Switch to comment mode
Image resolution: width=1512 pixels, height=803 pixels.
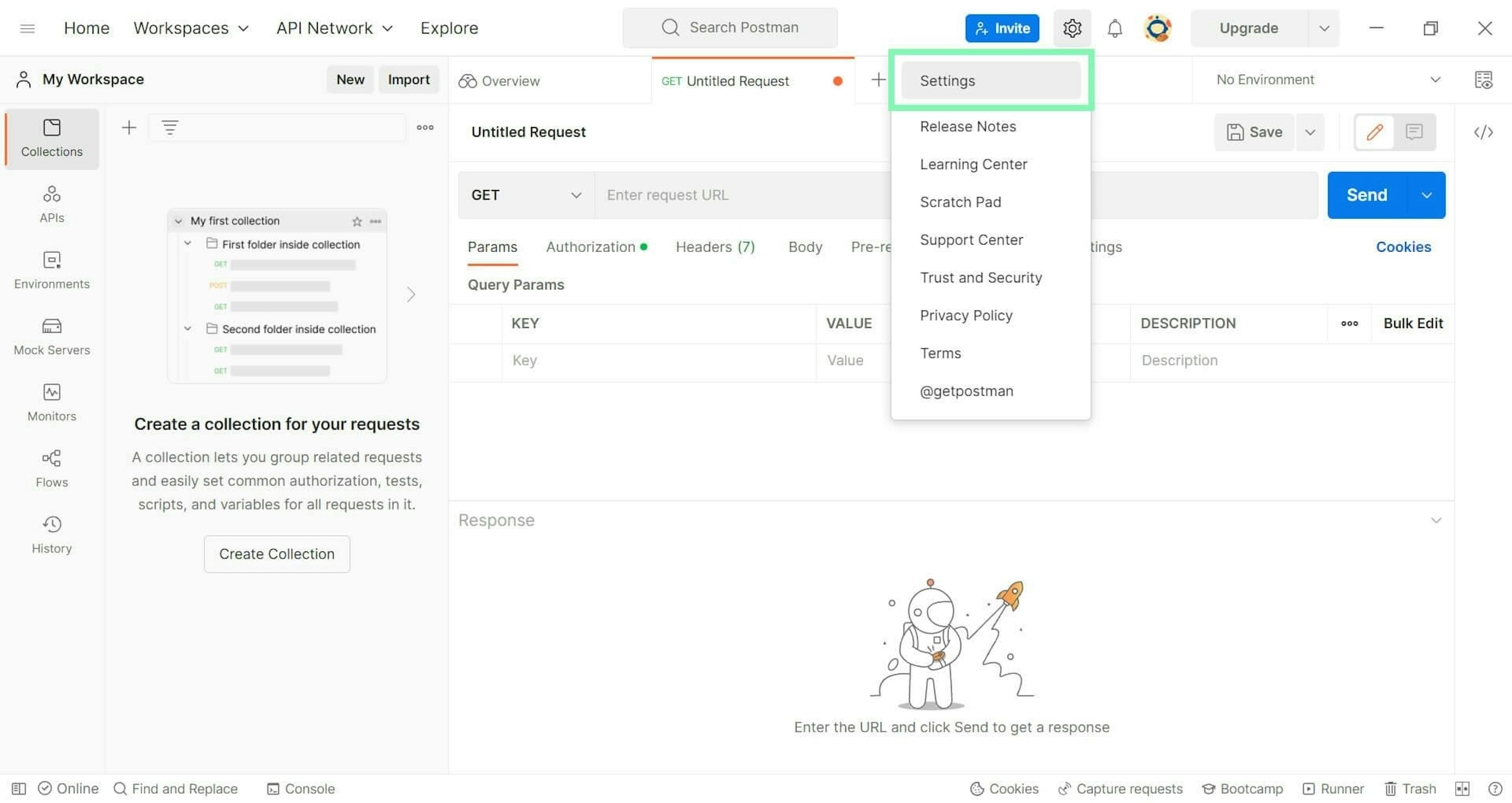[x=1414, y=132]
